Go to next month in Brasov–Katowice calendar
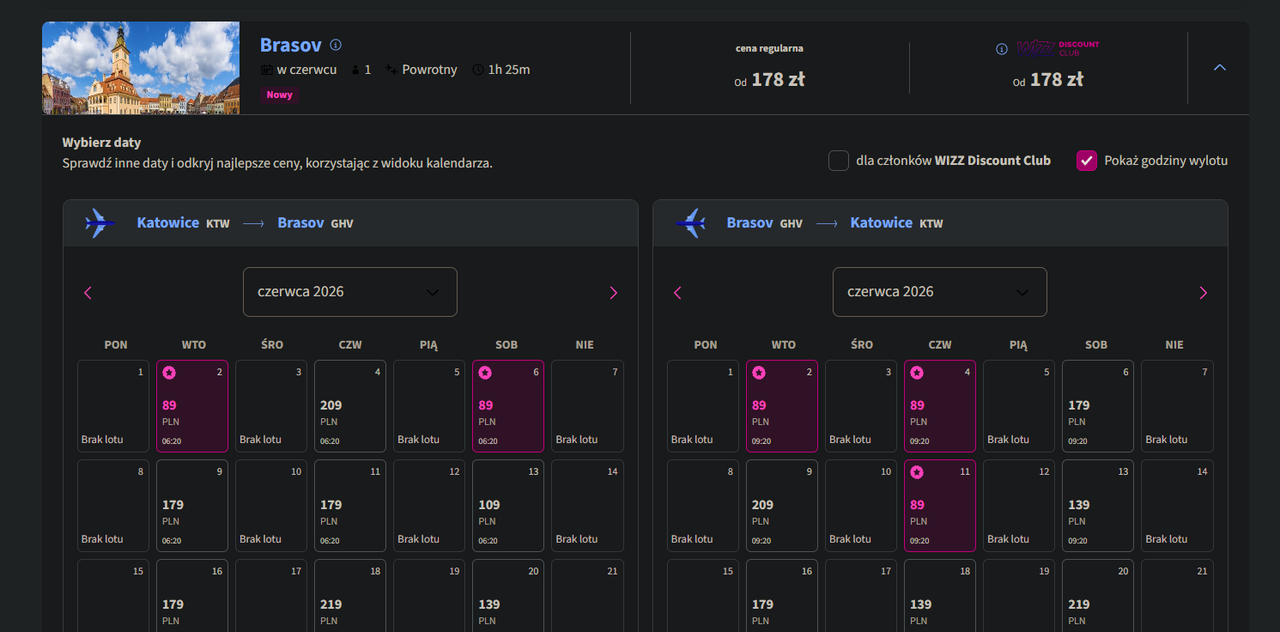 [1203, 293]
